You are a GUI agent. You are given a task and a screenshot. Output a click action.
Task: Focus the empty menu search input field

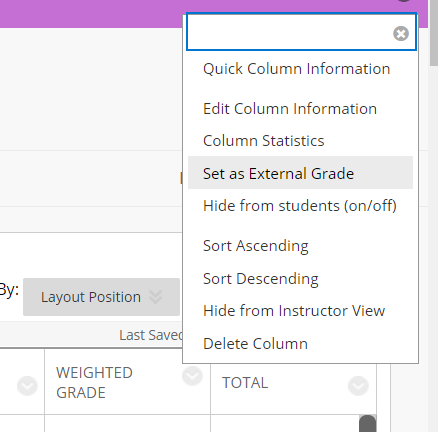290,32
